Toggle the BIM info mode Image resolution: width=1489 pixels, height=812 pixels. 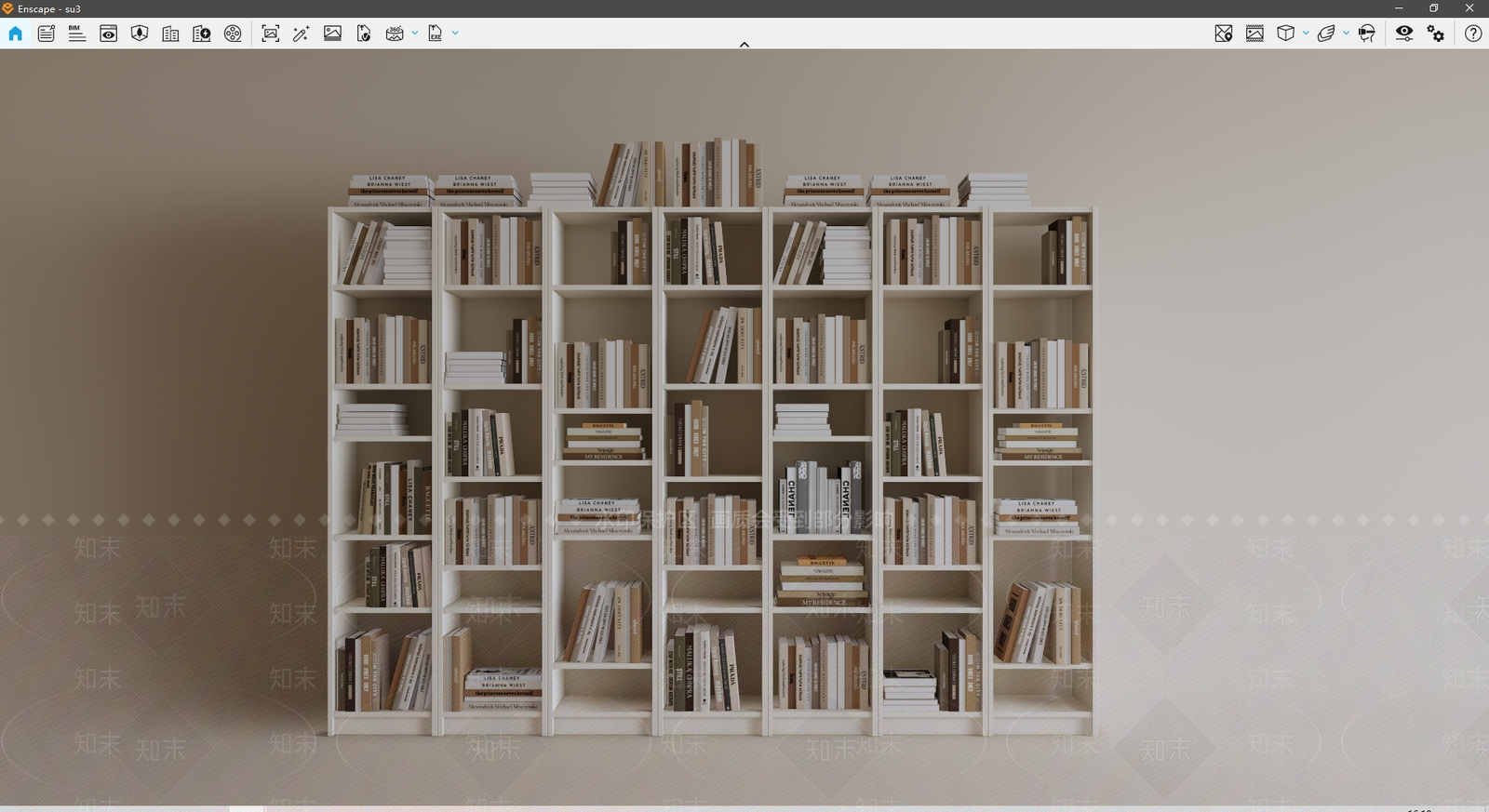click(x=77, y=33)
